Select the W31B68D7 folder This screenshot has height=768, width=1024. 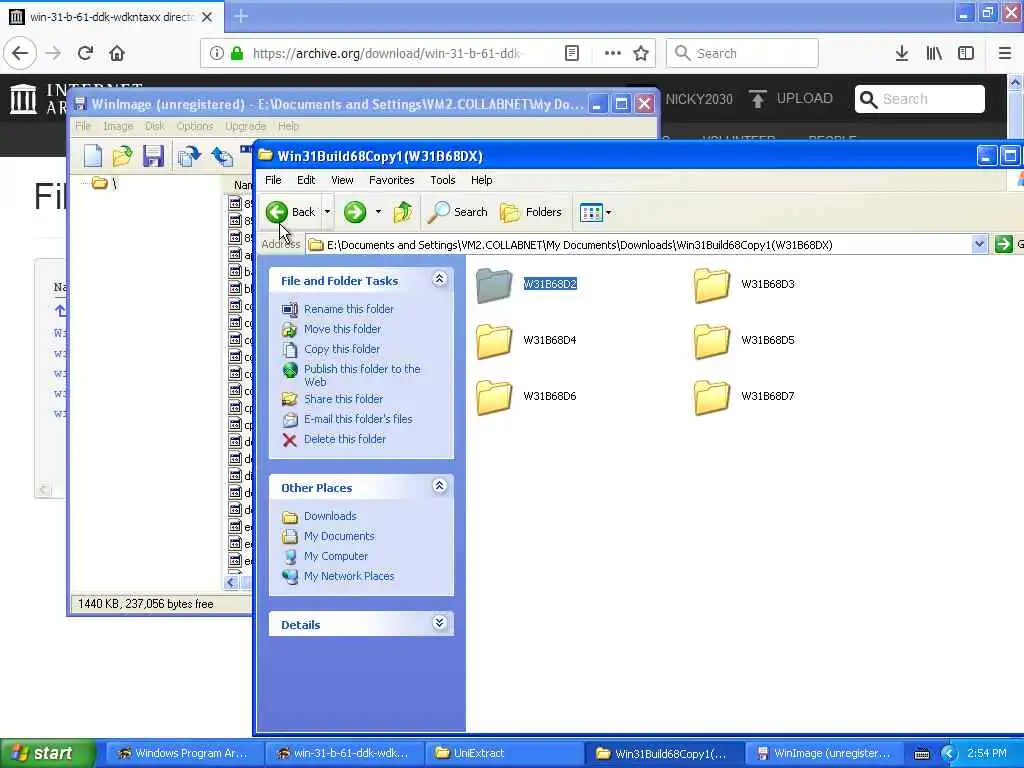[x=744, y=397]
